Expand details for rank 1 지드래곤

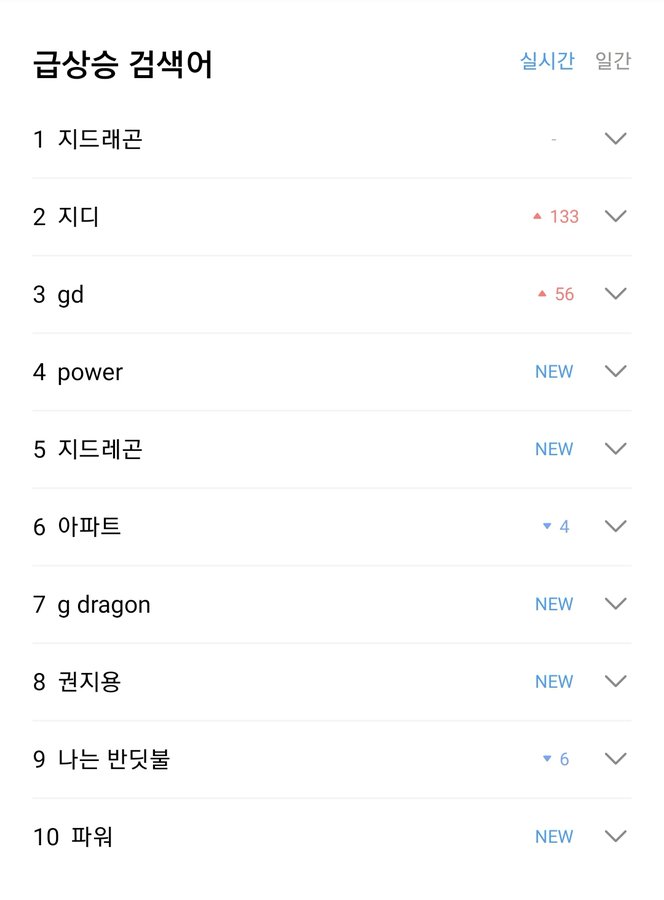pyautogui.click(x=615, y=139)
